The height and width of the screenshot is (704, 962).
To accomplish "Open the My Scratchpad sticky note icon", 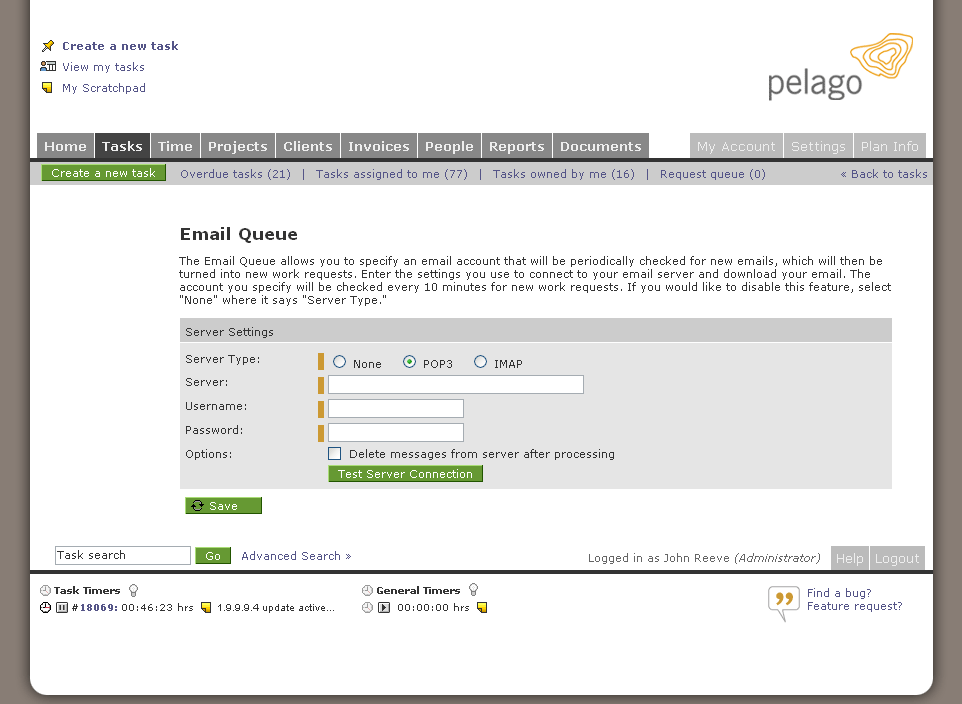I will (x=45, y=88).
